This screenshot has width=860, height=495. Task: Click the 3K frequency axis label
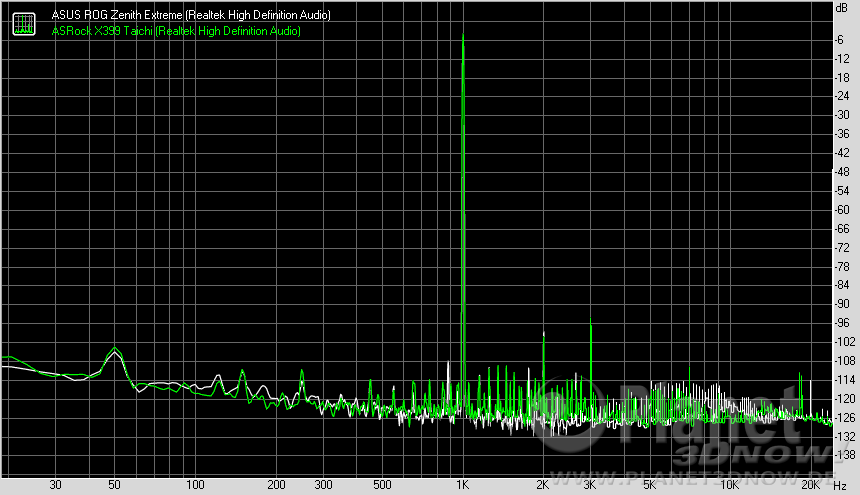click(x=590, y=485)
